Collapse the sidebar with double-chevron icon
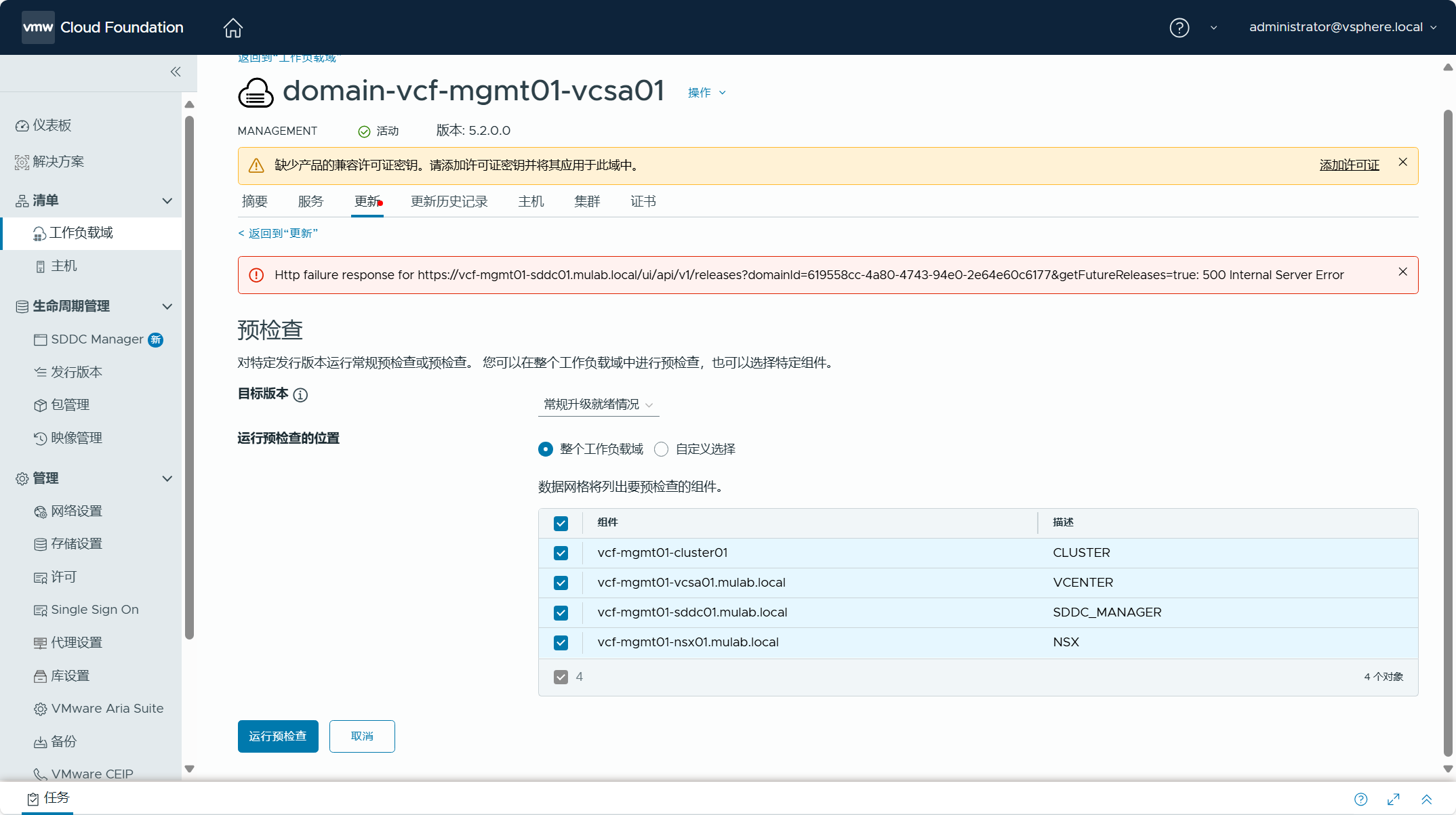Image resolution: width=1456 pixels, height=815 pixels. pos(176,72)
